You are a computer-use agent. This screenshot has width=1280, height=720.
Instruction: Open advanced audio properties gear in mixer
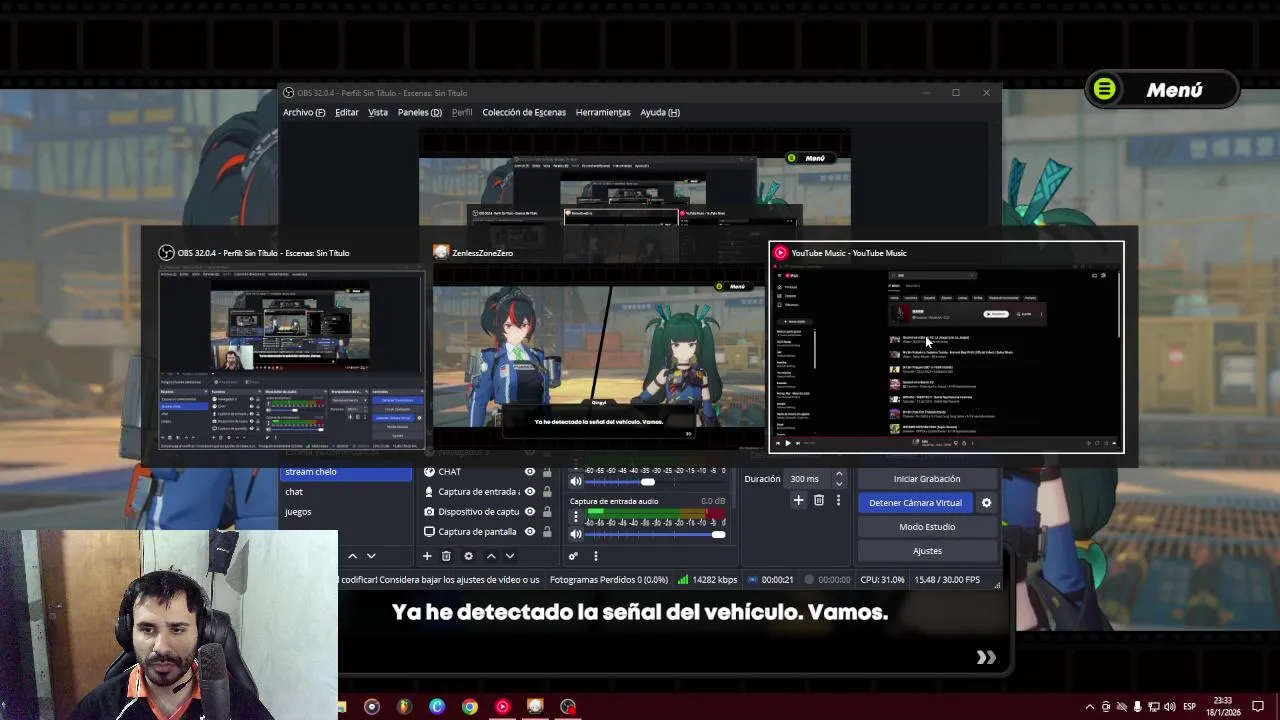click(x=573, y=556)
